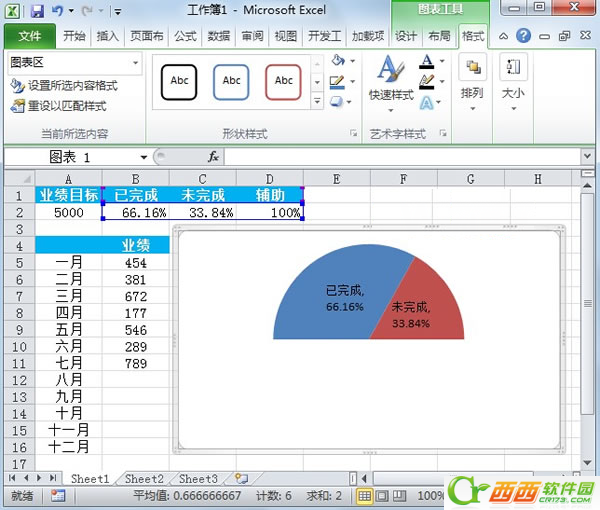Screen dimensions: 600x510
Task: Switch to the 数据 ribbon tab
Action: pos(218,36)
